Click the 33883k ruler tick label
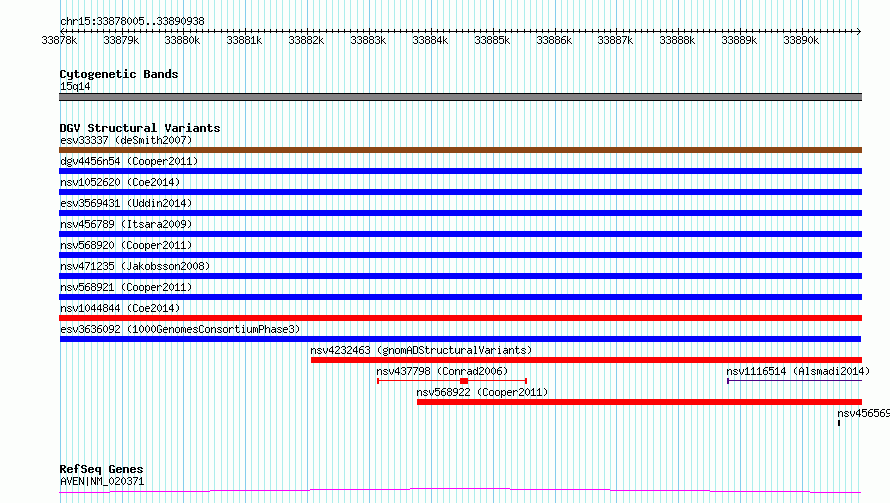The height and width of the screenshot is (503, 890). tap(368, 40)
